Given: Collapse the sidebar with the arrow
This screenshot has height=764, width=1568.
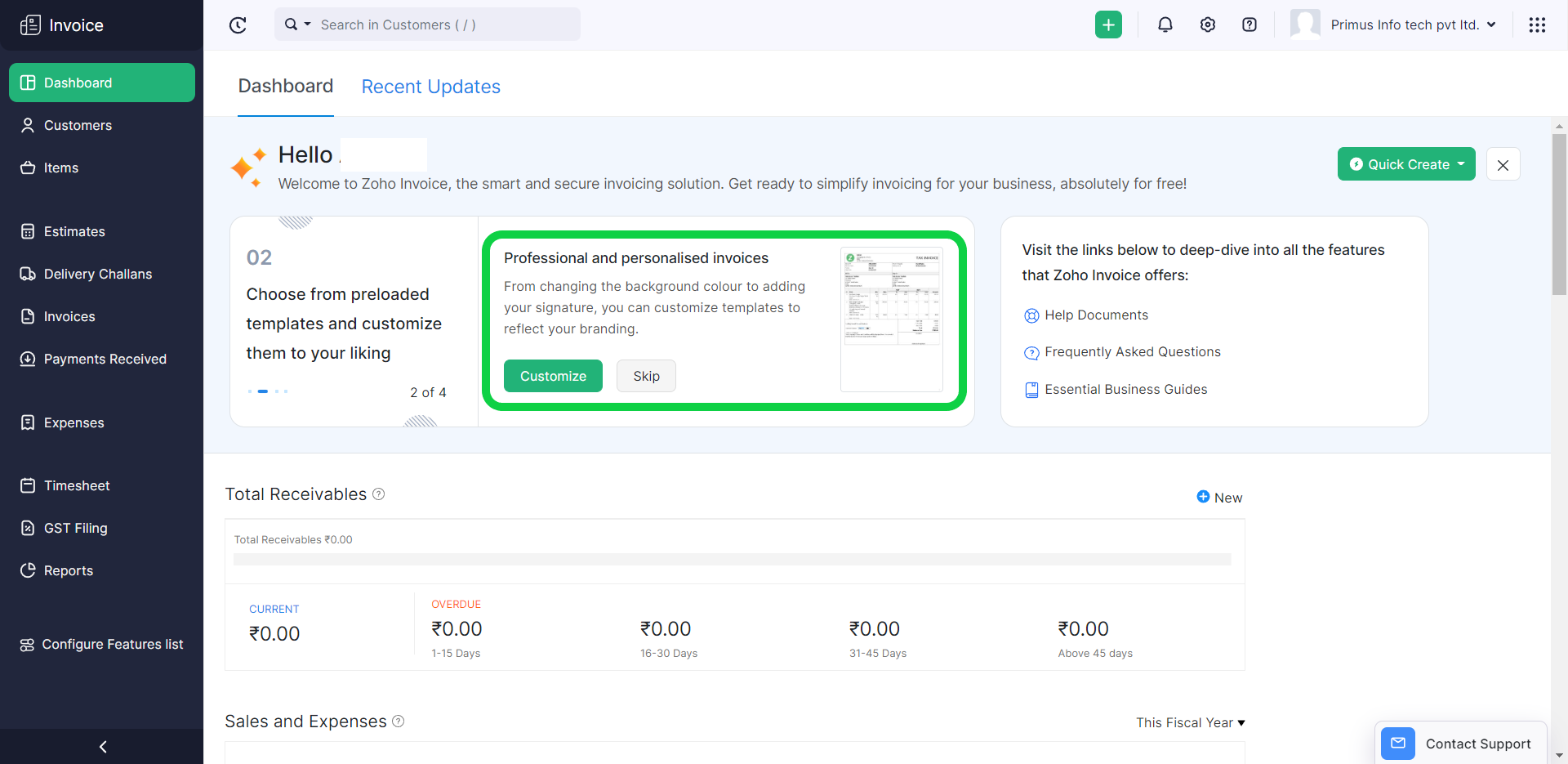Looking at the screenshot, I should pos(103,747).
